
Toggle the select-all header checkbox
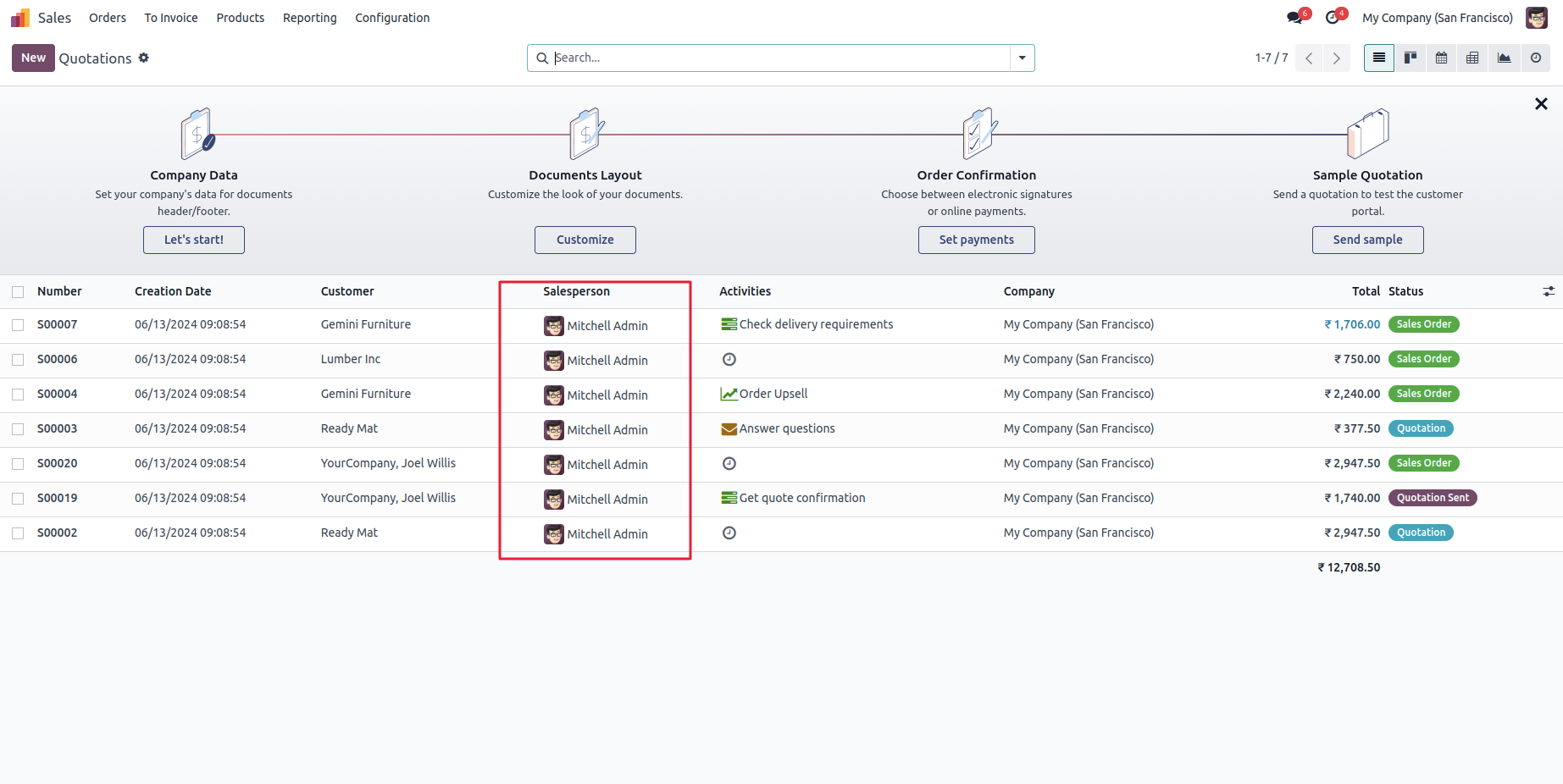pos(18,292)
